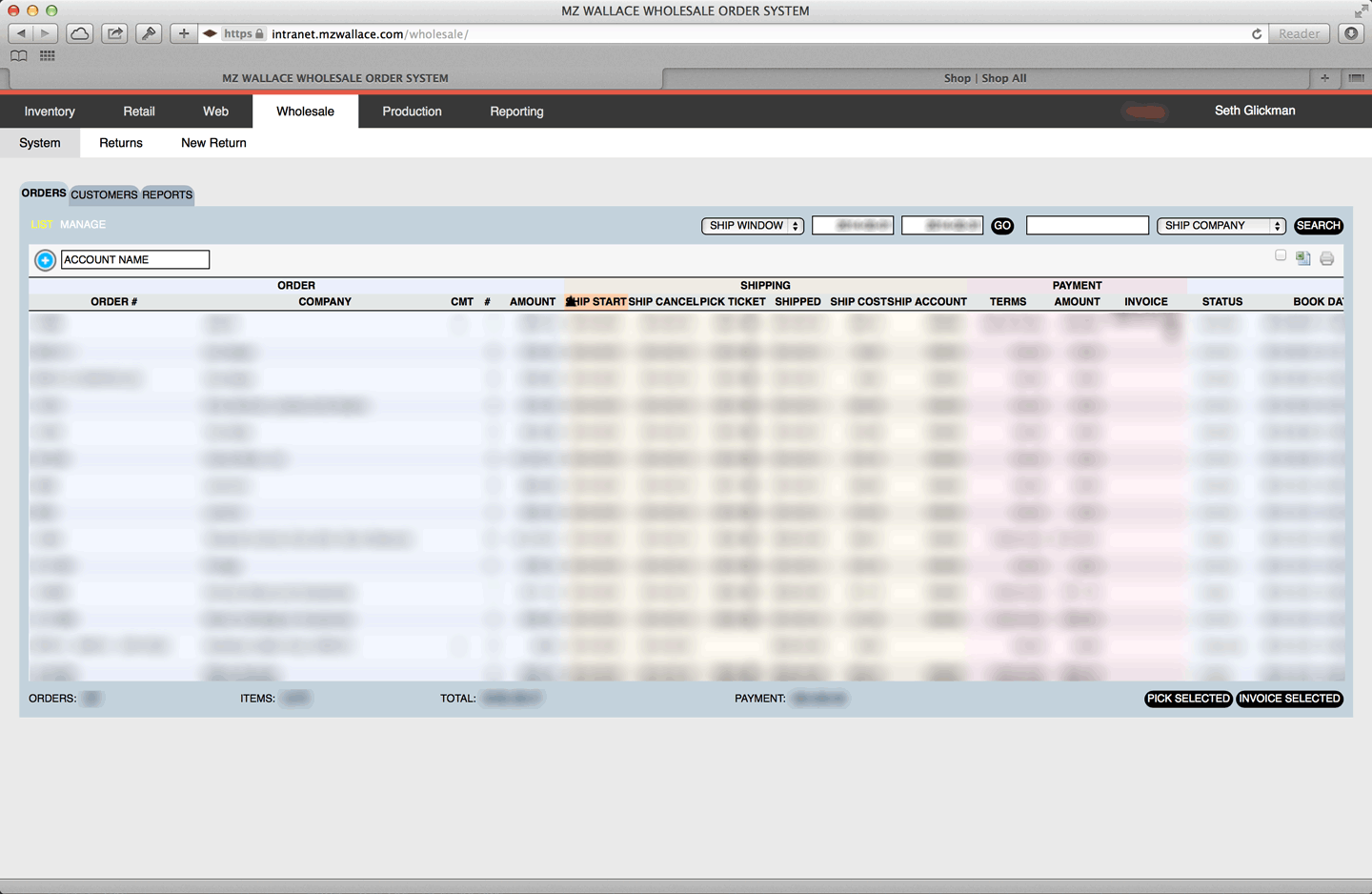
Task: Open the Web menu
Action: [215, 112]
